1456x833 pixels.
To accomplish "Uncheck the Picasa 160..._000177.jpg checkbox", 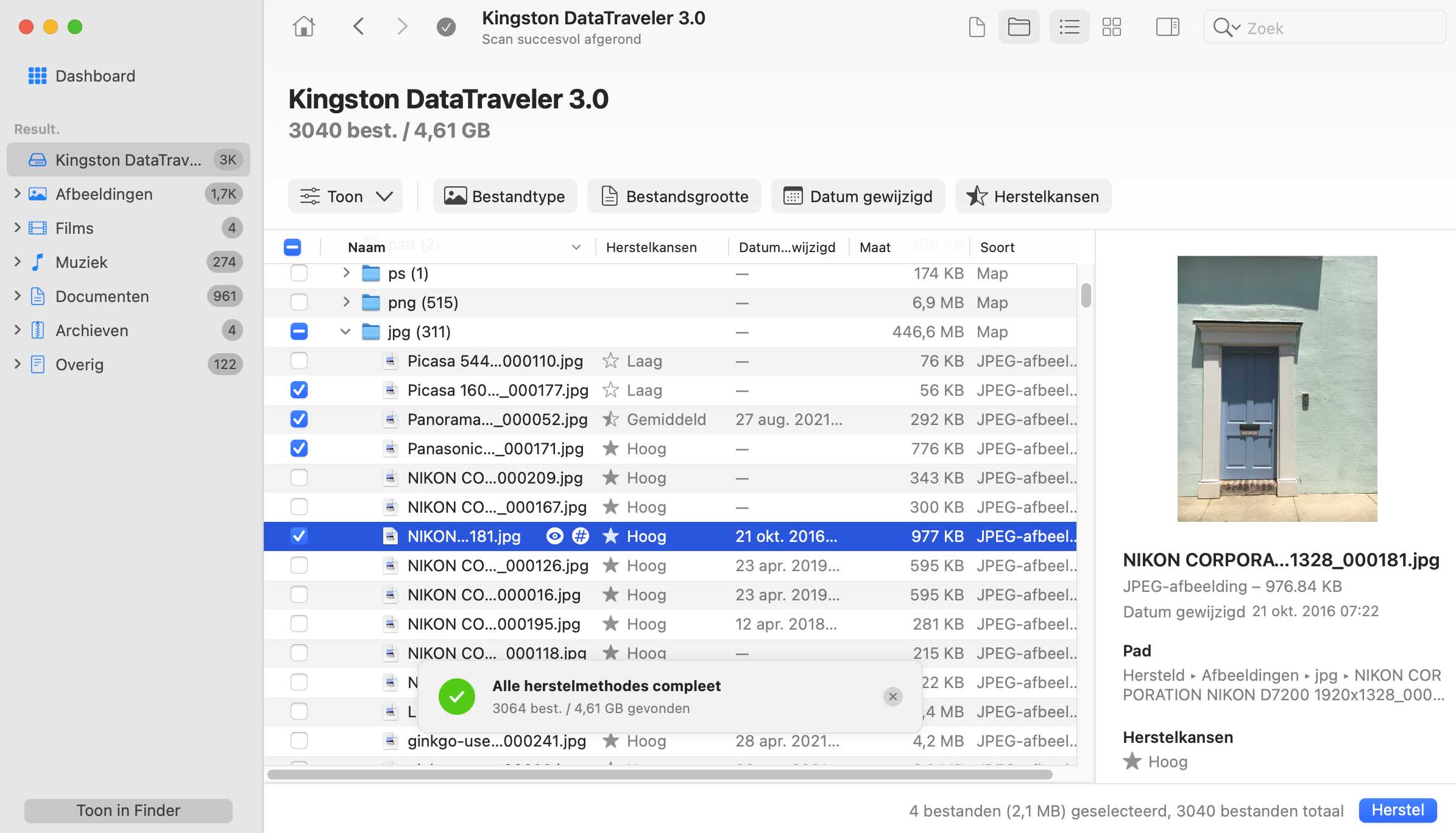I will pyautogui.click(x=299, y=390).
